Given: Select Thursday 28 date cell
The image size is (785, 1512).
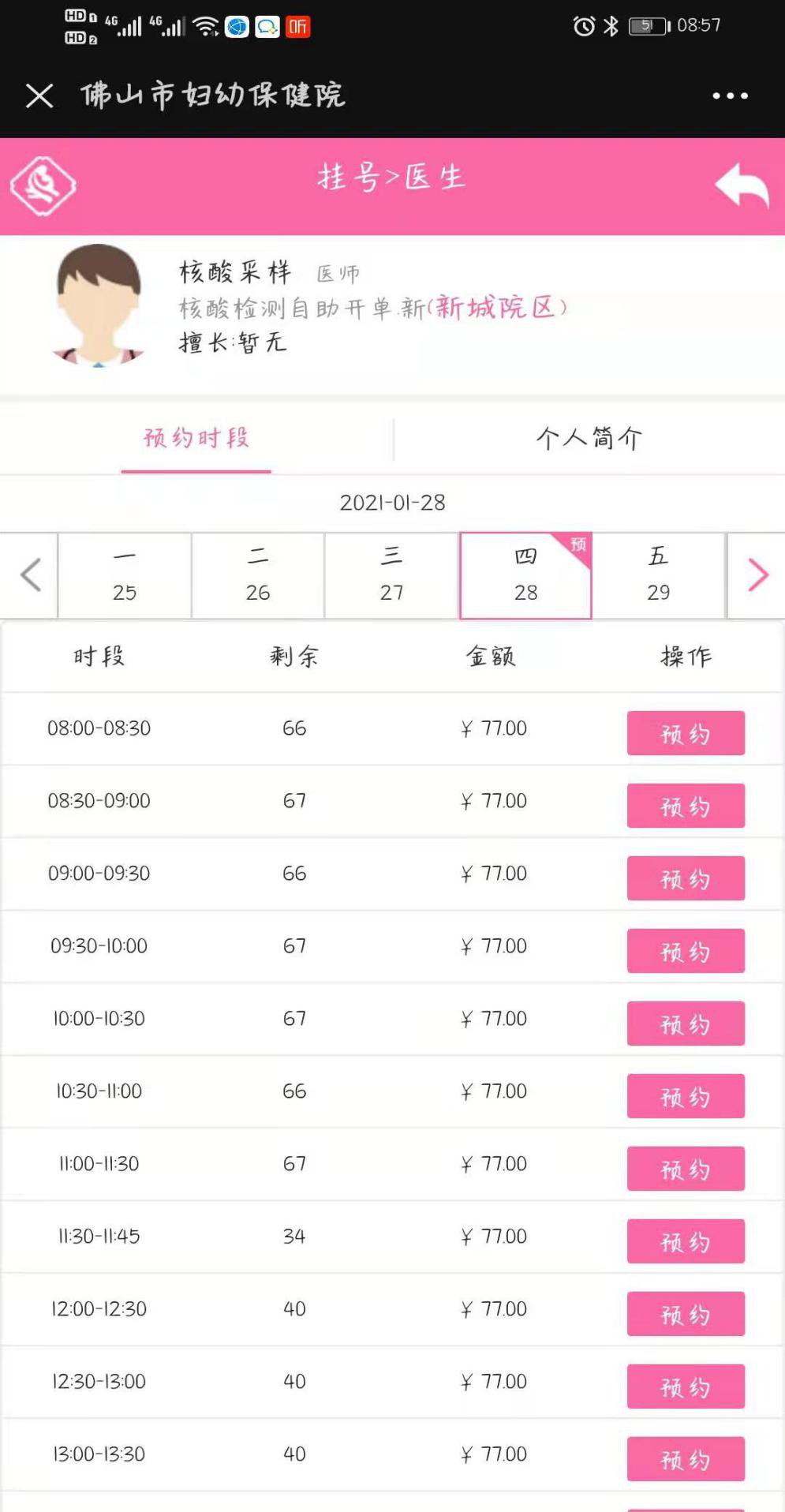Looking at the screenshot, I should (x=525, y=574).
